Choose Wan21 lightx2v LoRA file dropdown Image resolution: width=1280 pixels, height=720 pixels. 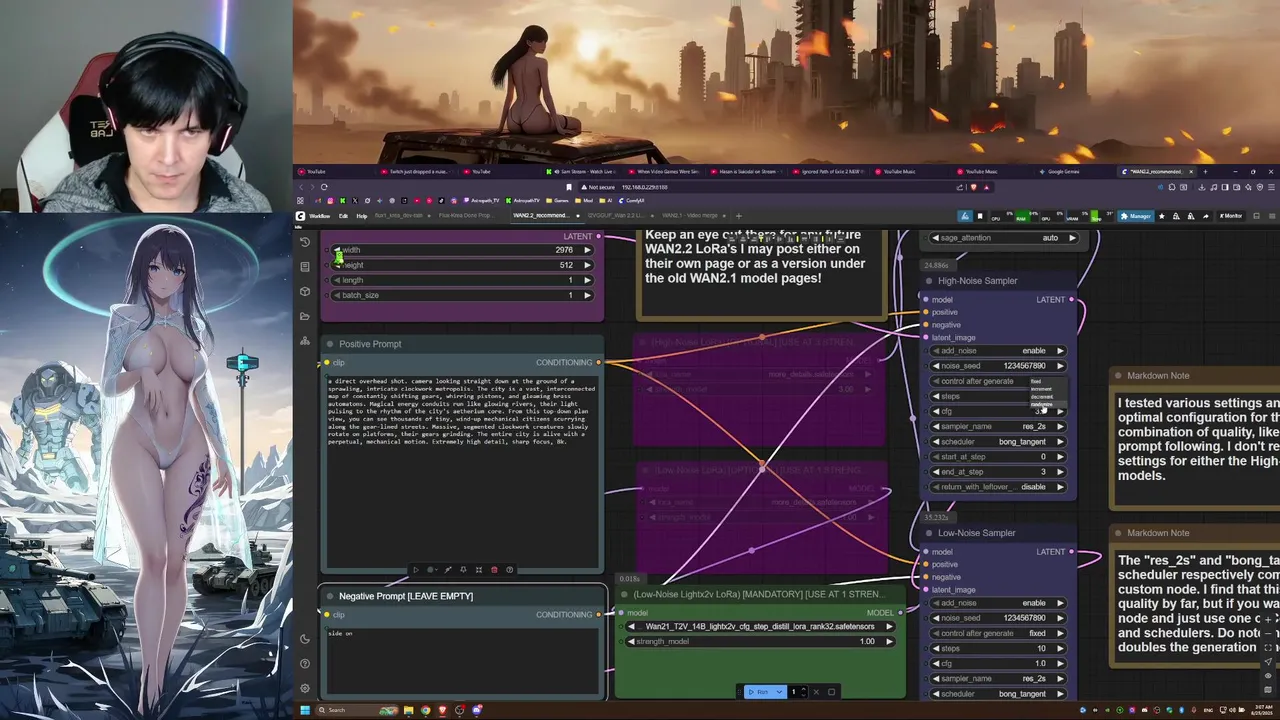pyautogui.click(x=760, y=626)
